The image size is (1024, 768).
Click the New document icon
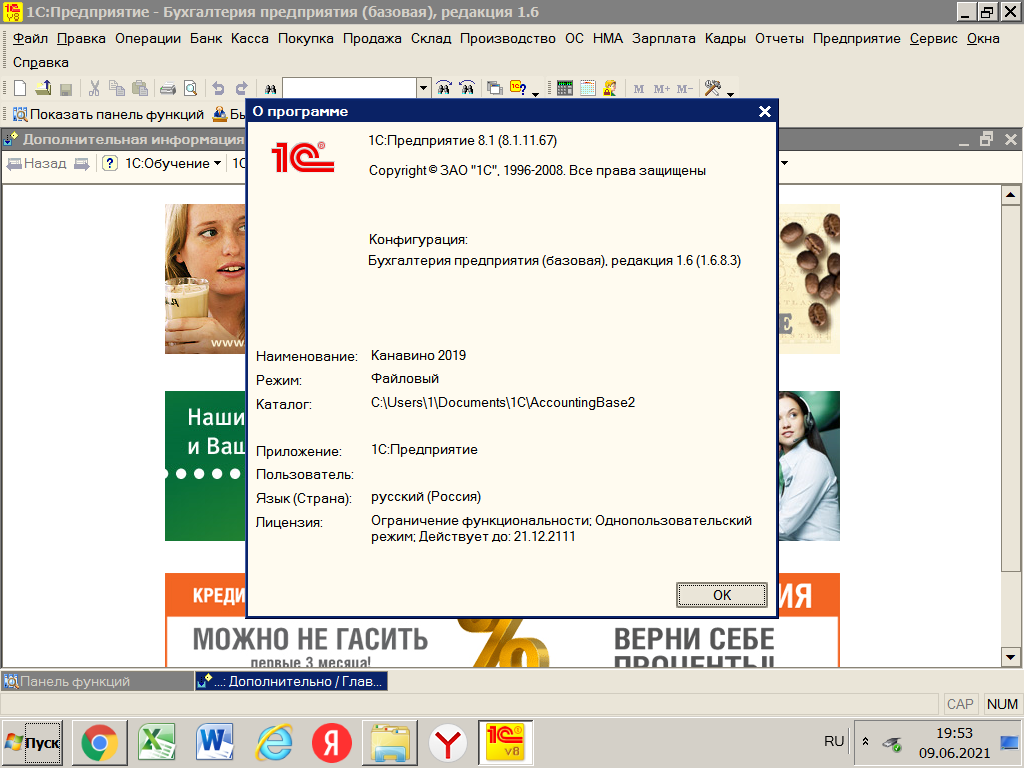pyautogui.click(x=20, y=88)
